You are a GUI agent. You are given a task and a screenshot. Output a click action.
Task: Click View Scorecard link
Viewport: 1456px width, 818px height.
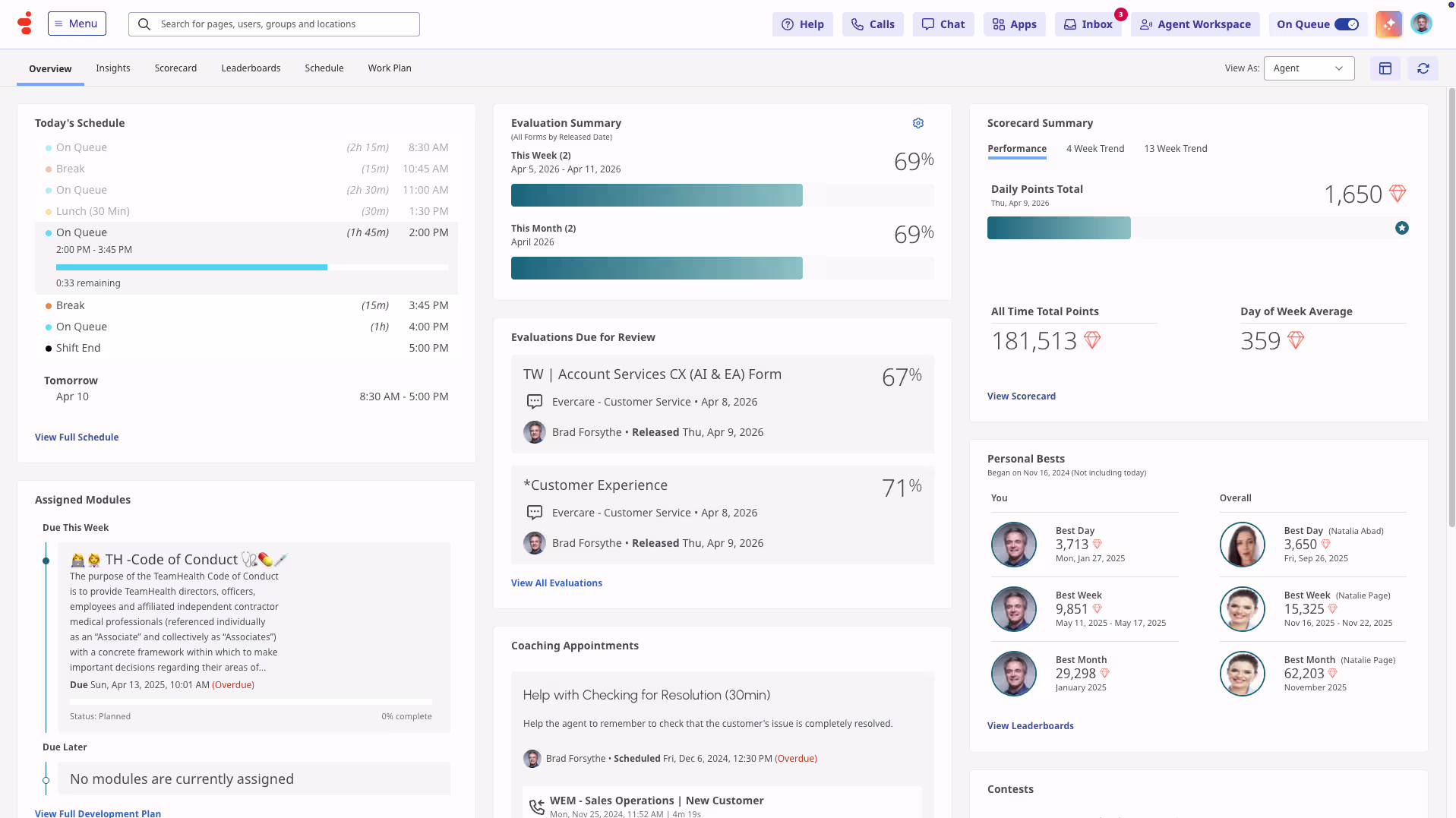tap(1022, 396)
